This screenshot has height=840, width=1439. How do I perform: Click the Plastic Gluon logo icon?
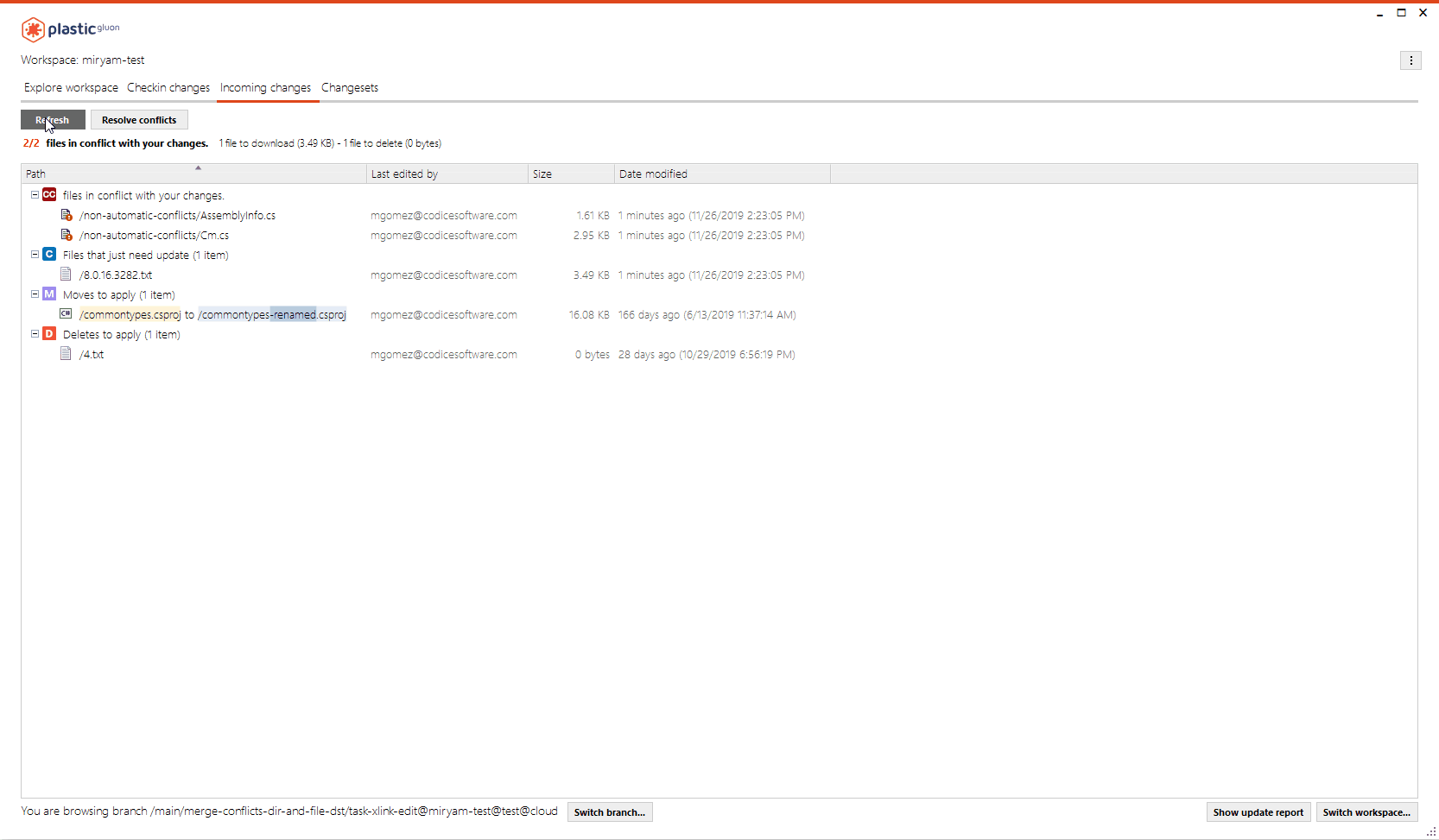(33, 28)
